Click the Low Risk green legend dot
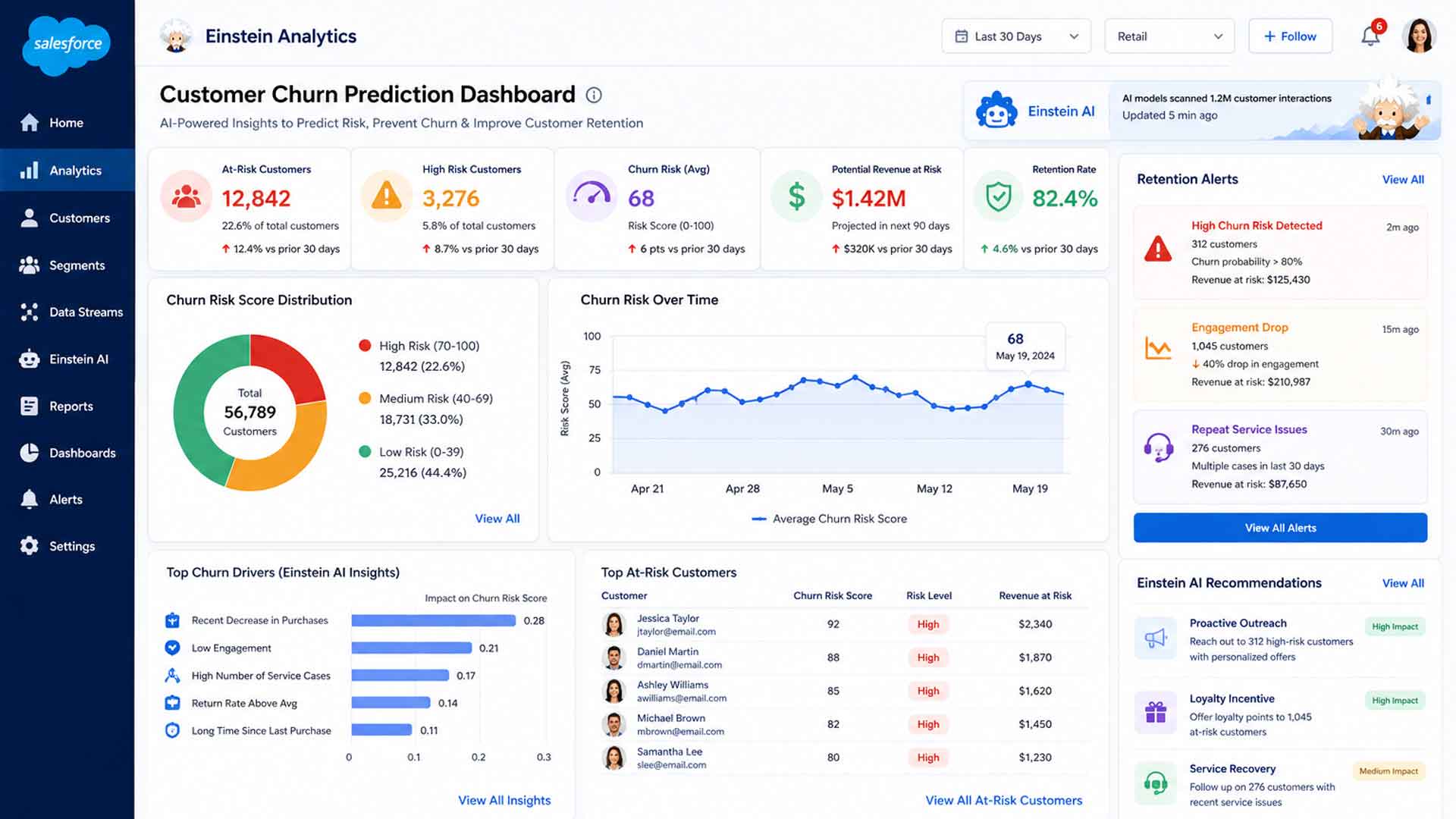This screenshot has height=819, width=1456. click(365, 451)
